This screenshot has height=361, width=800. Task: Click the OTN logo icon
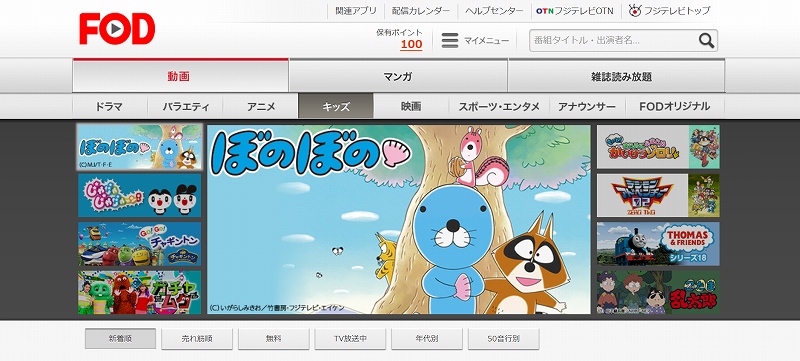pos(544,11)
